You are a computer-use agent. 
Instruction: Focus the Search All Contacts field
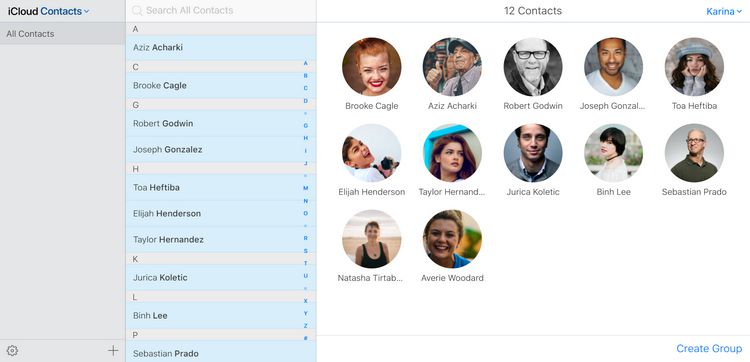[221, 11]
